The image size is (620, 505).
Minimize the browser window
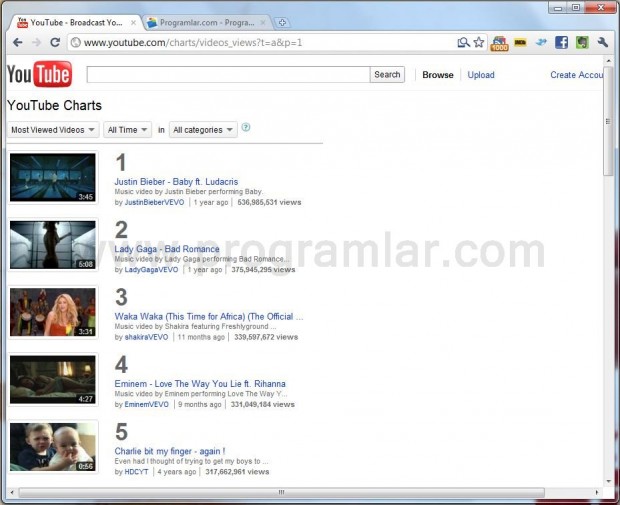coord(558,8)
